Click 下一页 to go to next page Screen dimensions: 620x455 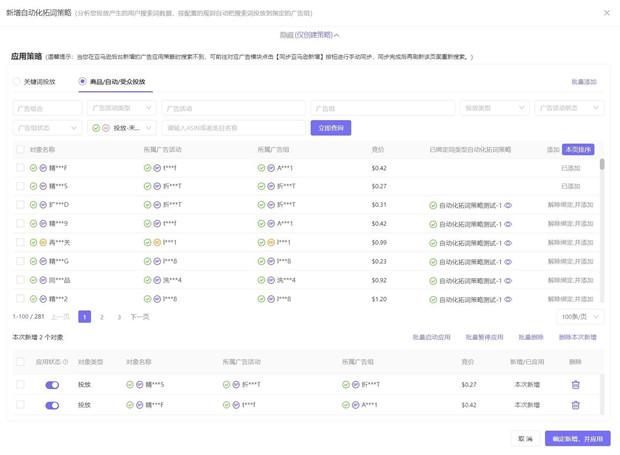140,317
